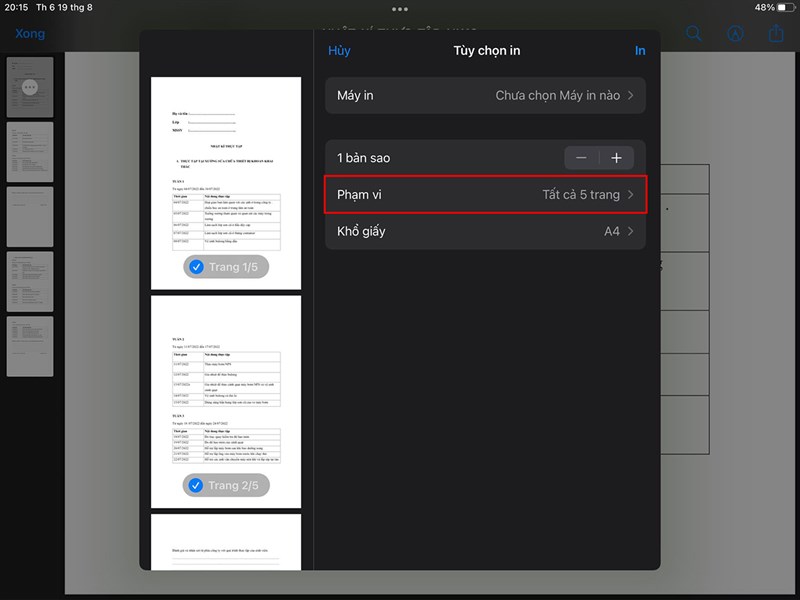Open Máy in to choose a printer

tap(484, 95)
